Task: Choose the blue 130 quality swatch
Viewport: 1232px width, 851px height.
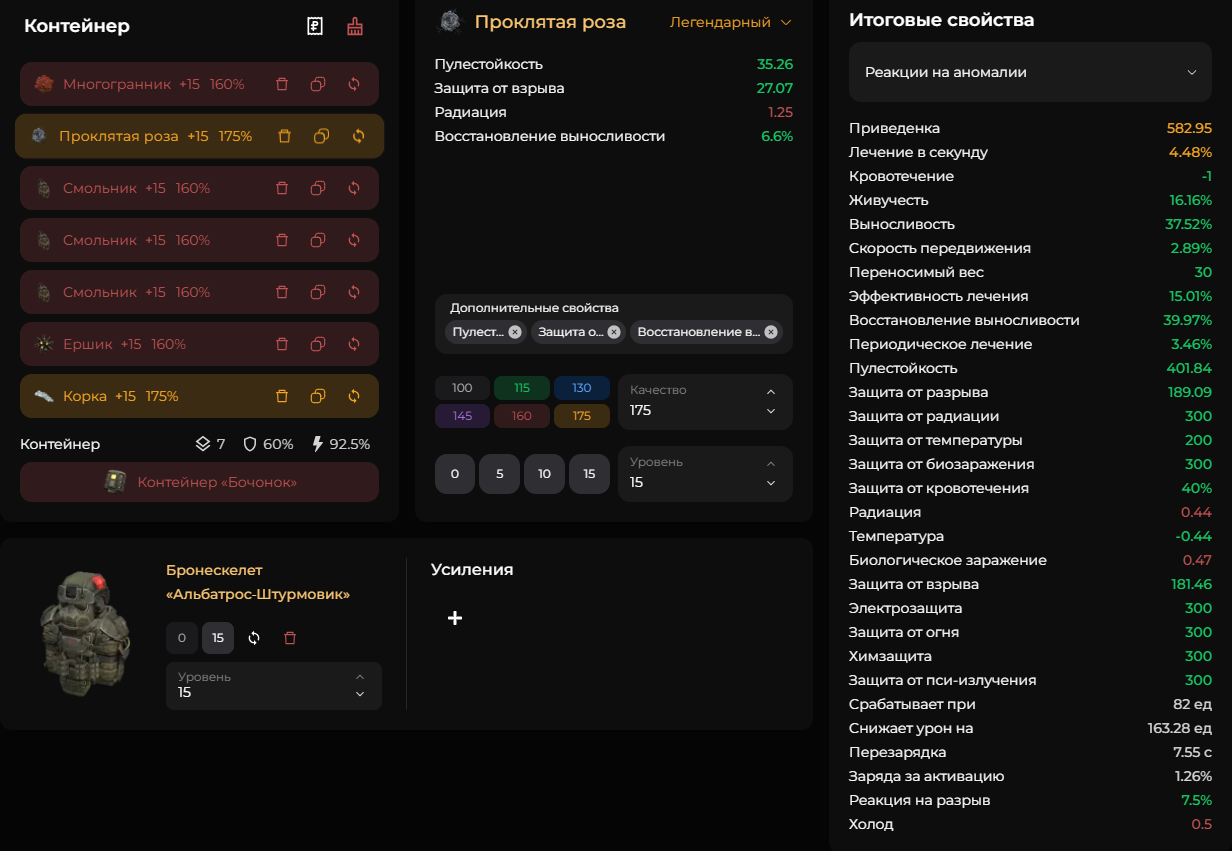Action: pos(582,388)
